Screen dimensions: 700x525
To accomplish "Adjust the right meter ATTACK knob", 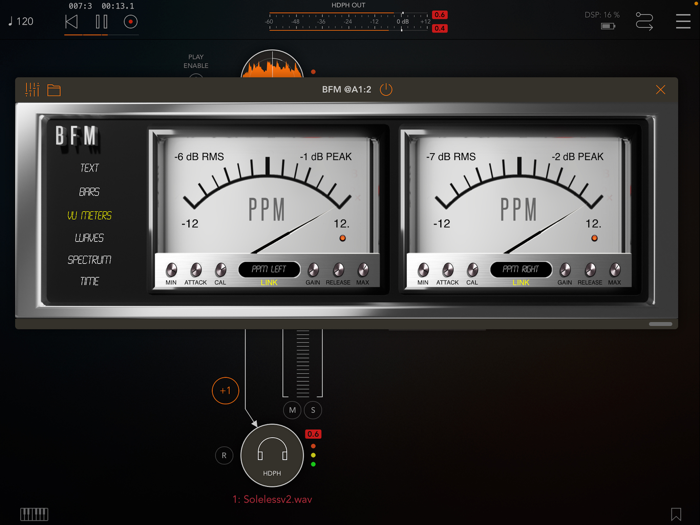I will point(447,270).
